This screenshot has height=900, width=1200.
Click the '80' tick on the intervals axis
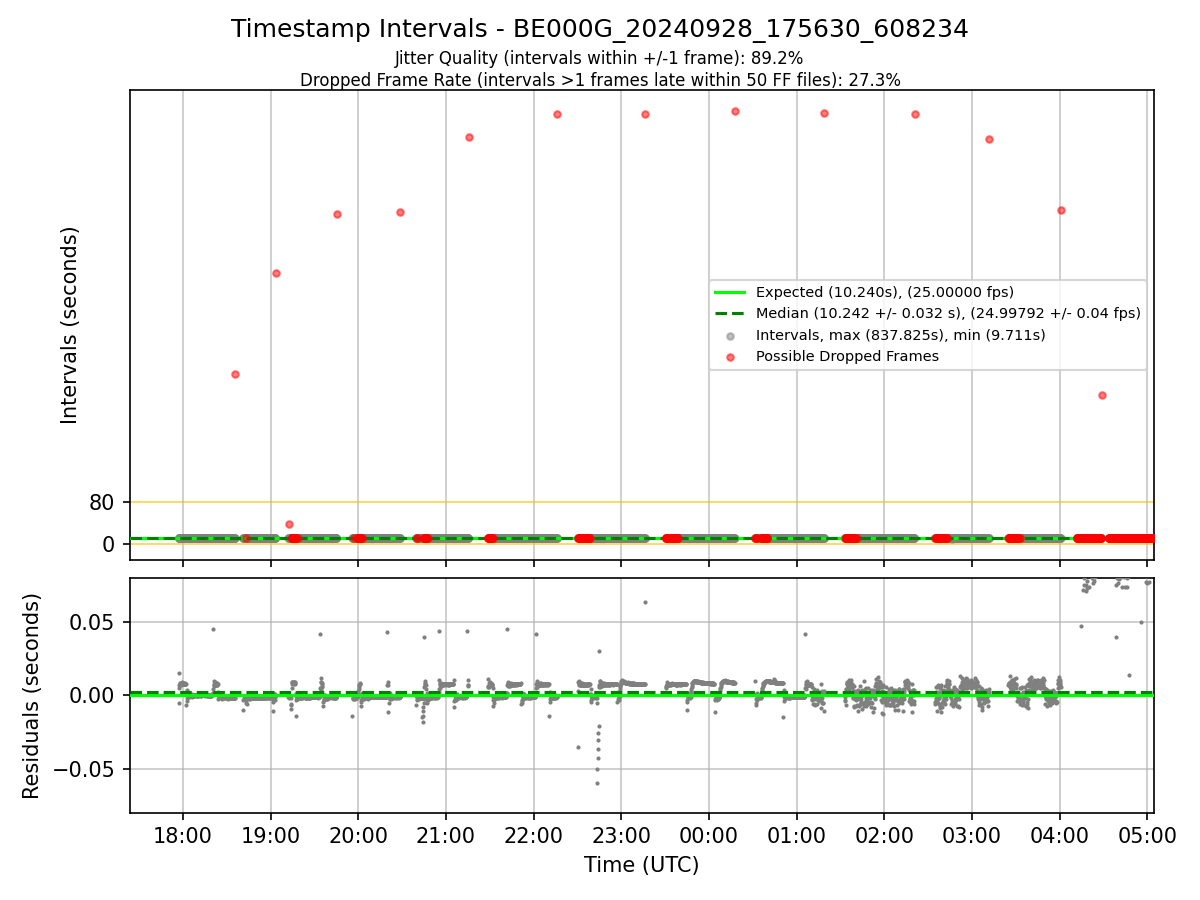102,503
